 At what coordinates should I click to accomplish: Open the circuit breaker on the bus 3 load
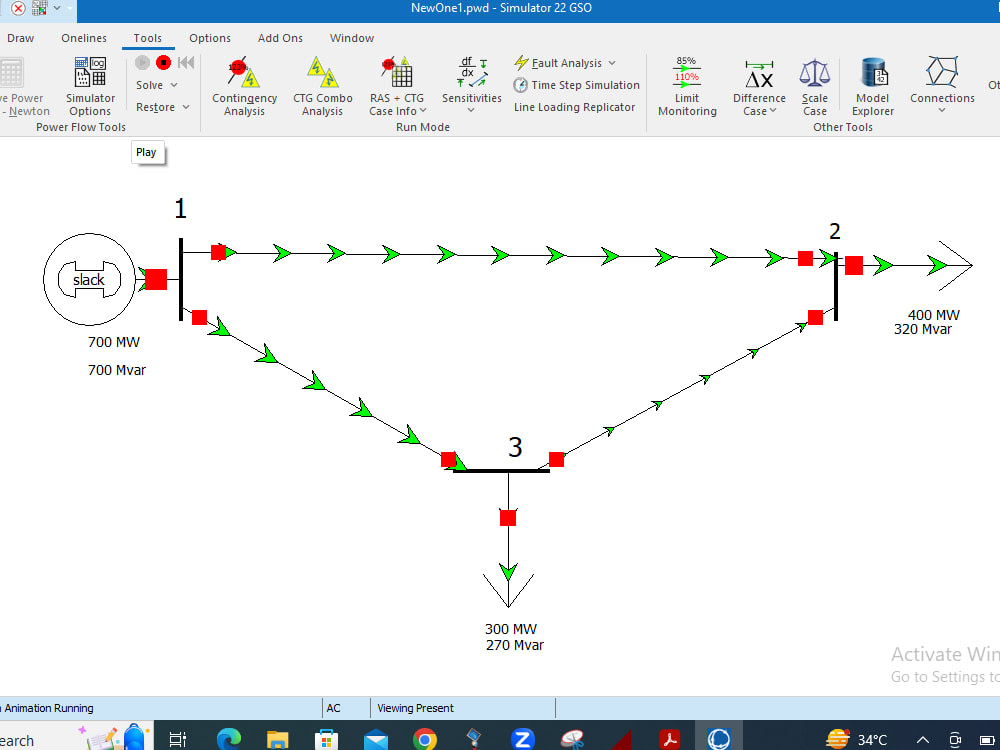tap(509, 517)
